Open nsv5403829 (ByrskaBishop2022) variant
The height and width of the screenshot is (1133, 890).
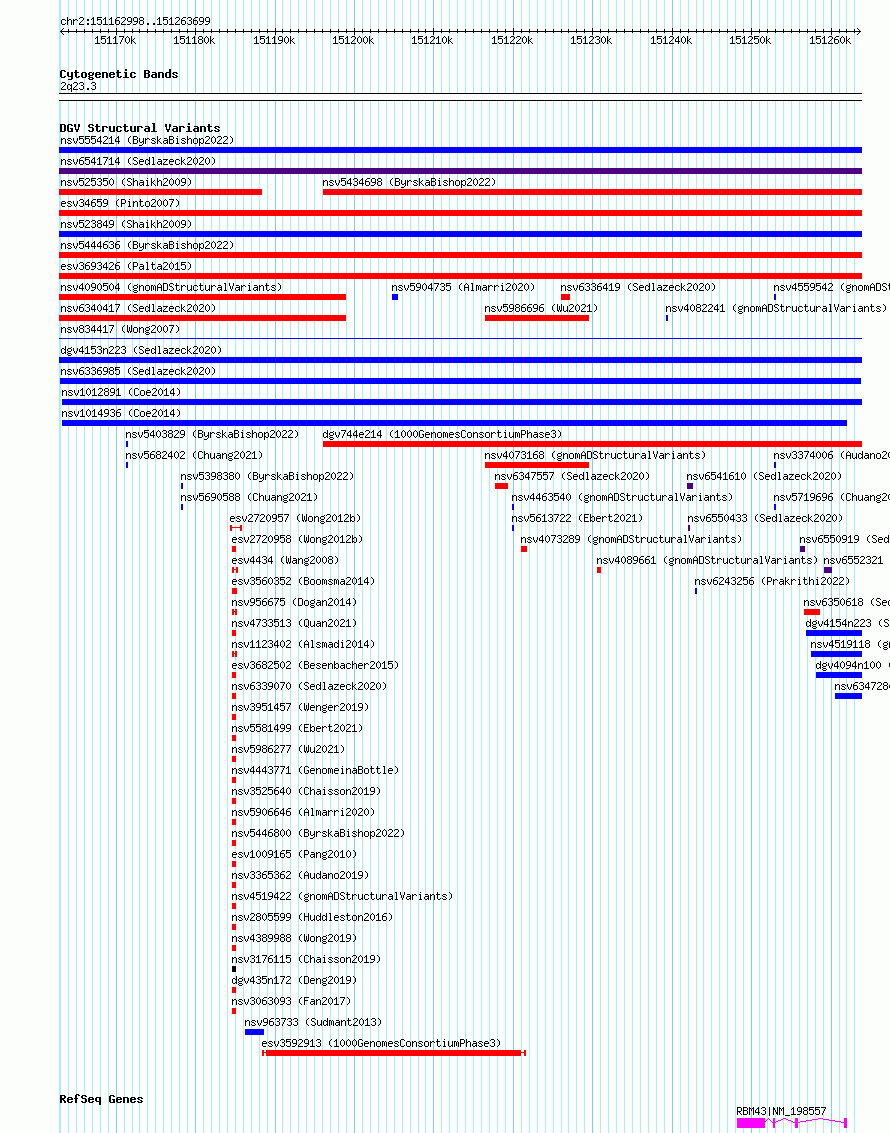click(212, 434)
